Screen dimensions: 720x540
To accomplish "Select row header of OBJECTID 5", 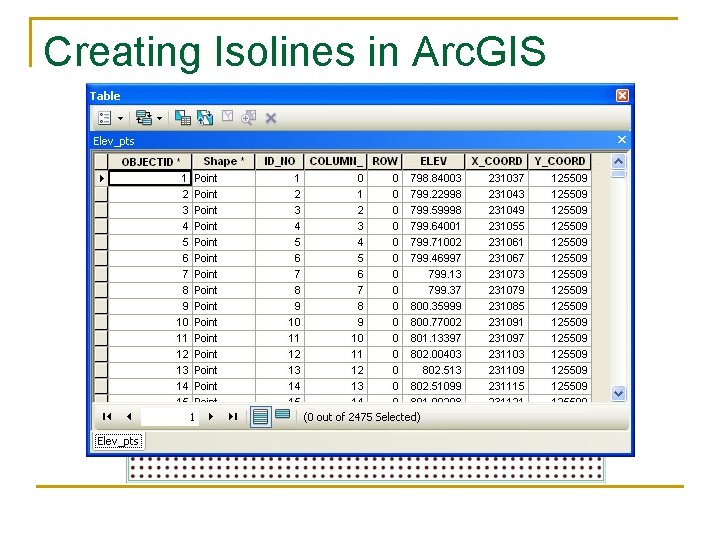I will [x=101, y=242].
